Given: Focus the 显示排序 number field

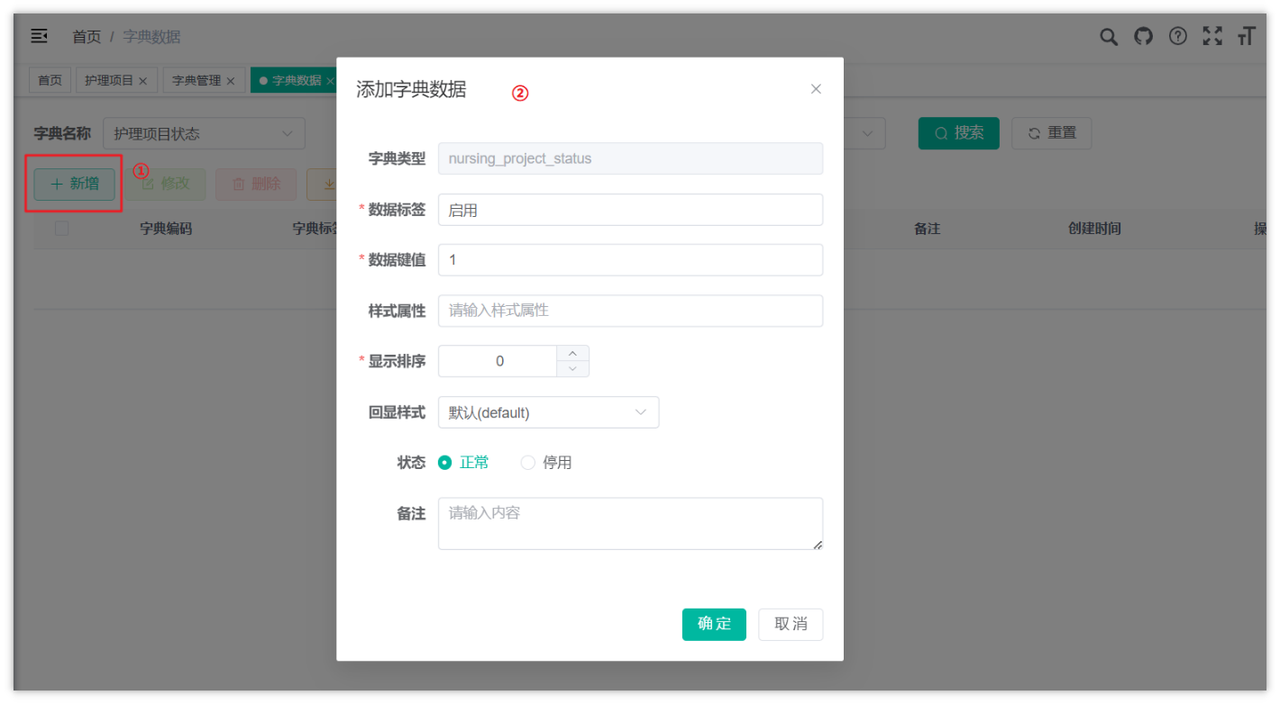Looking at the screenshot, I should coord(498,361).
